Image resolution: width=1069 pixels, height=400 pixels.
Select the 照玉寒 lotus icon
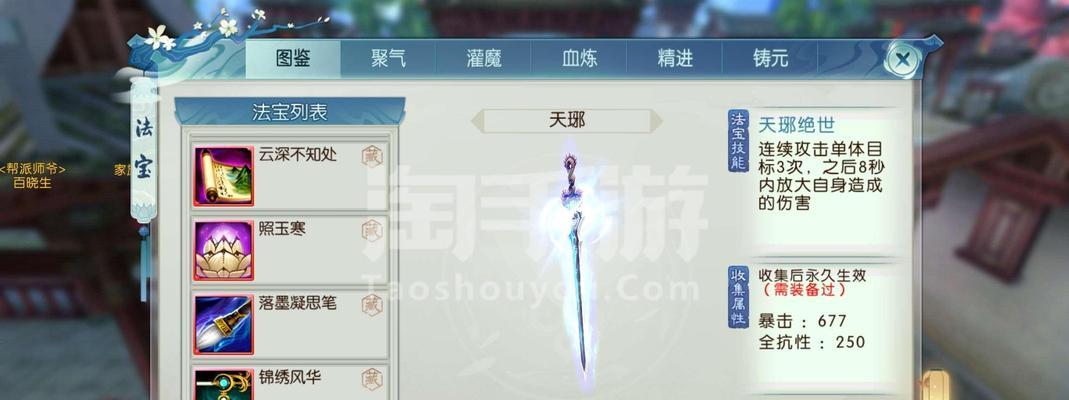pos(224,250)
